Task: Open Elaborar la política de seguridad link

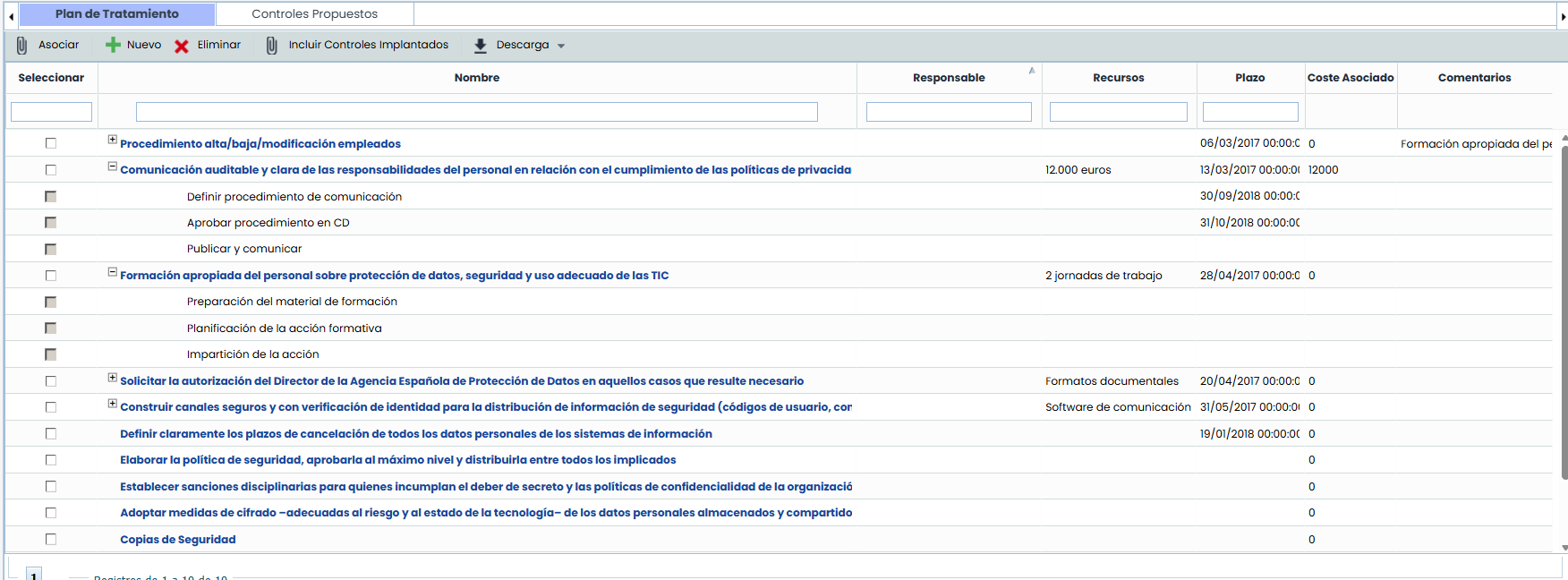Action: [x=397, y=460]
